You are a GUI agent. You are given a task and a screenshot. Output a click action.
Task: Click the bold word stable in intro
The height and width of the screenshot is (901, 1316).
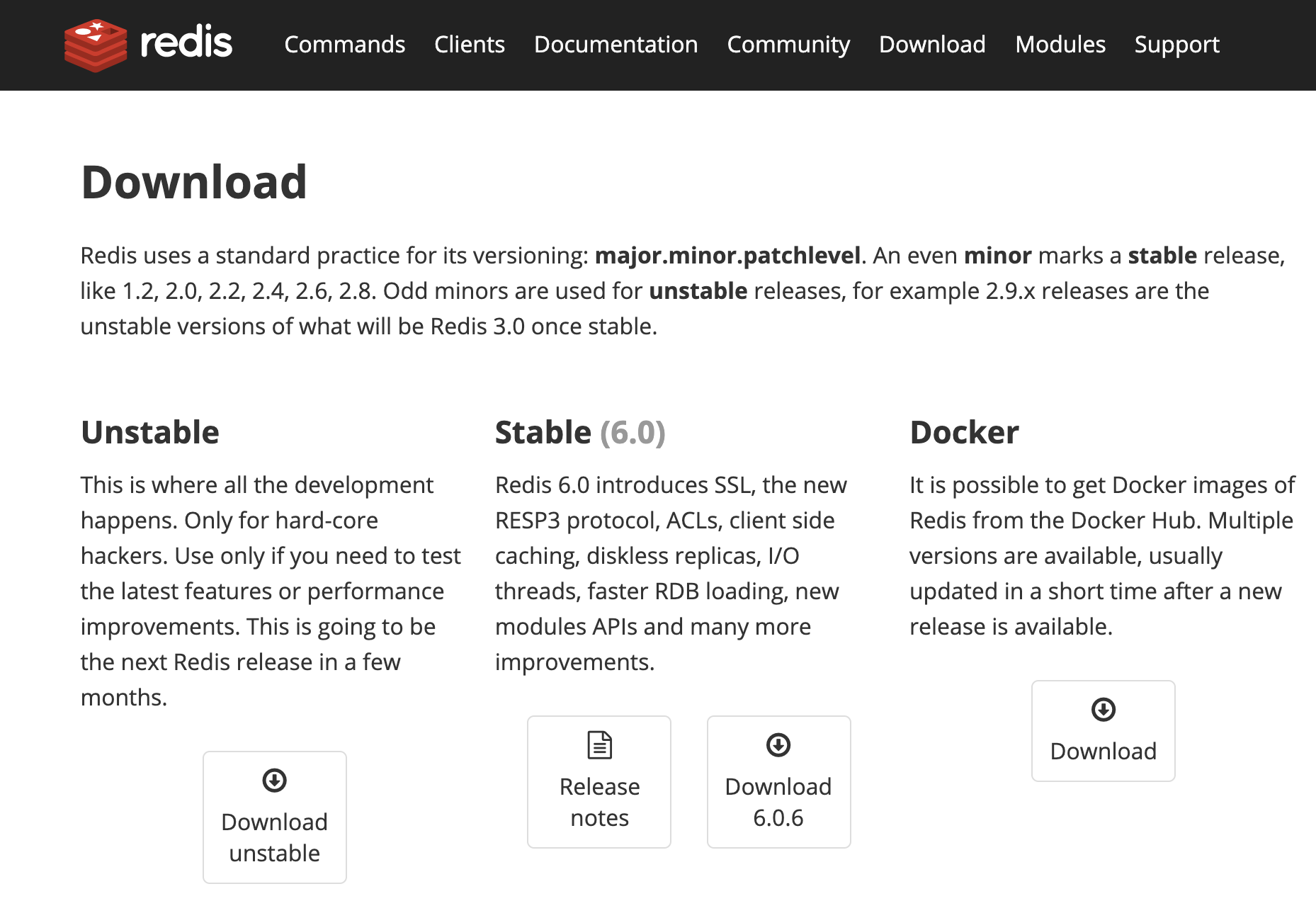coord(1162,256)
